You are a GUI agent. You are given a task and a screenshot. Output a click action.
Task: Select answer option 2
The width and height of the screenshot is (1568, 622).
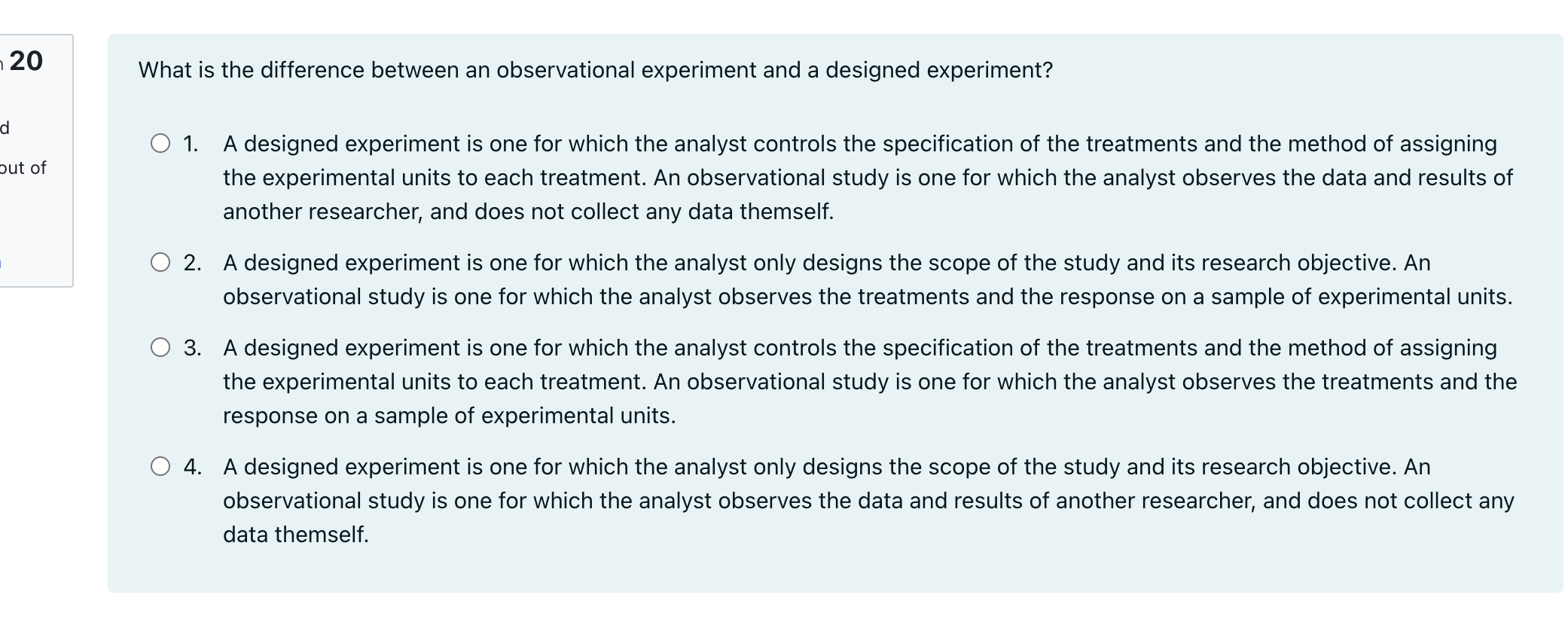(x=162, y=262)
